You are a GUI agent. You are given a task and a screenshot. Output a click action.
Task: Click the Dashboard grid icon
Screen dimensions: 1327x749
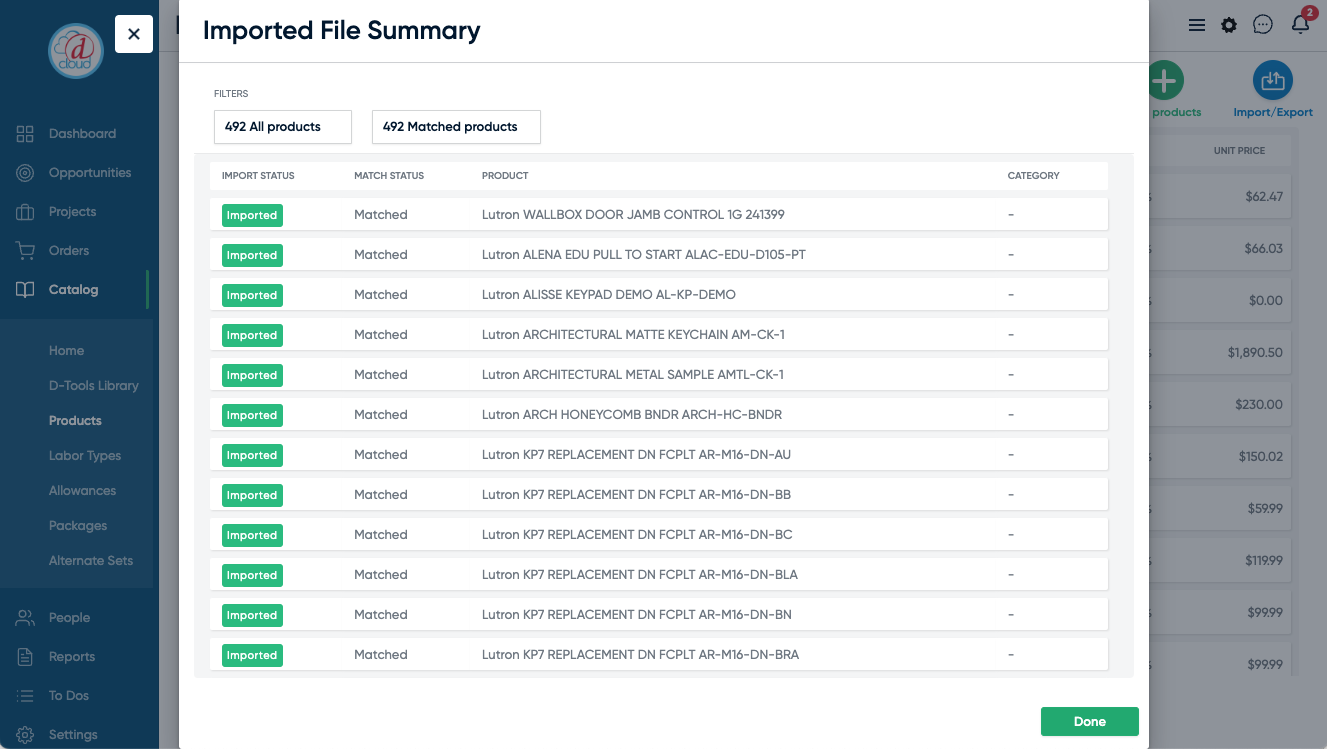pyautogui.click(x=25, y=134)
